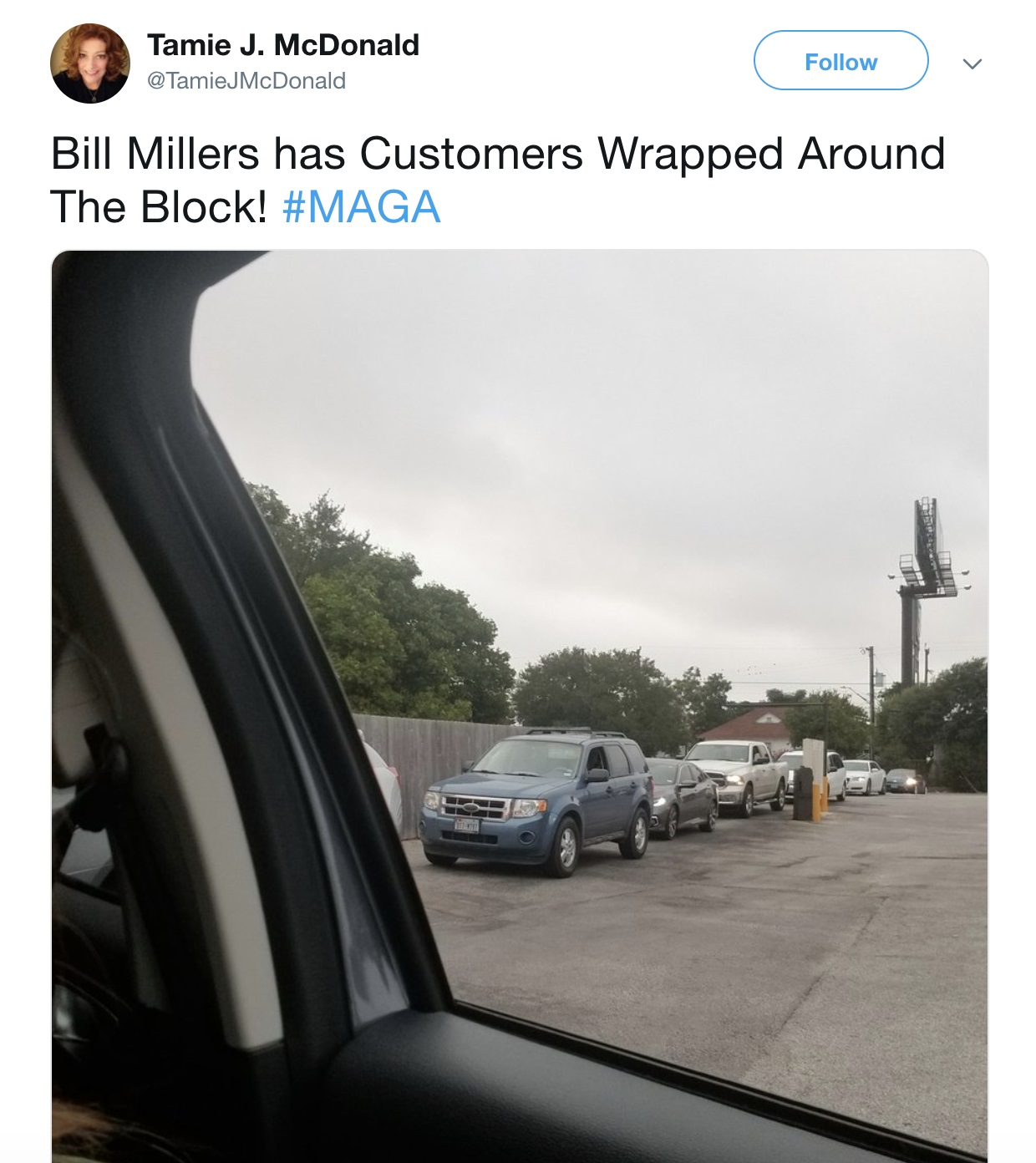Click the blue Ford SUV in the photo
Screen dimensions: 1036x1163
(536, 802)
